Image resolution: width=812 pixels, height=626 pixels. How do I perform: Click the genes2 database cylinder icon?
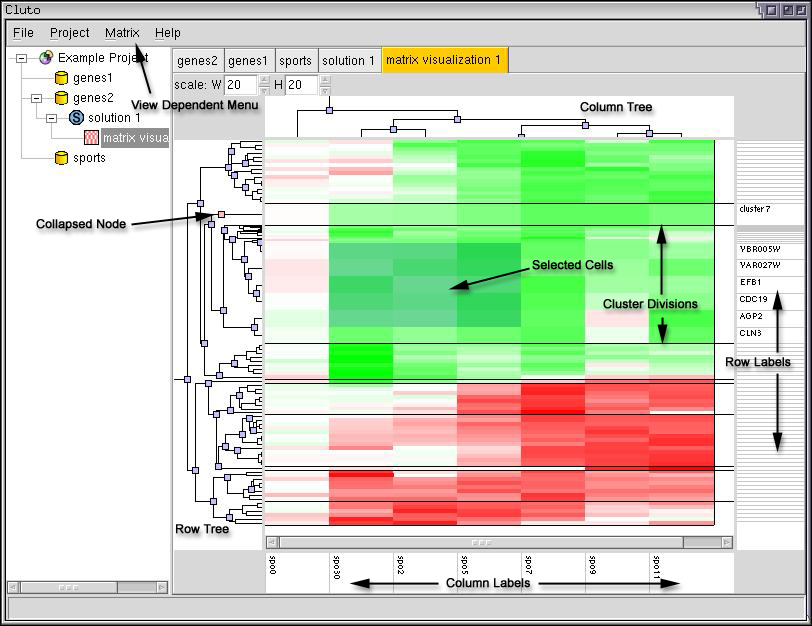tap(61, 98)
